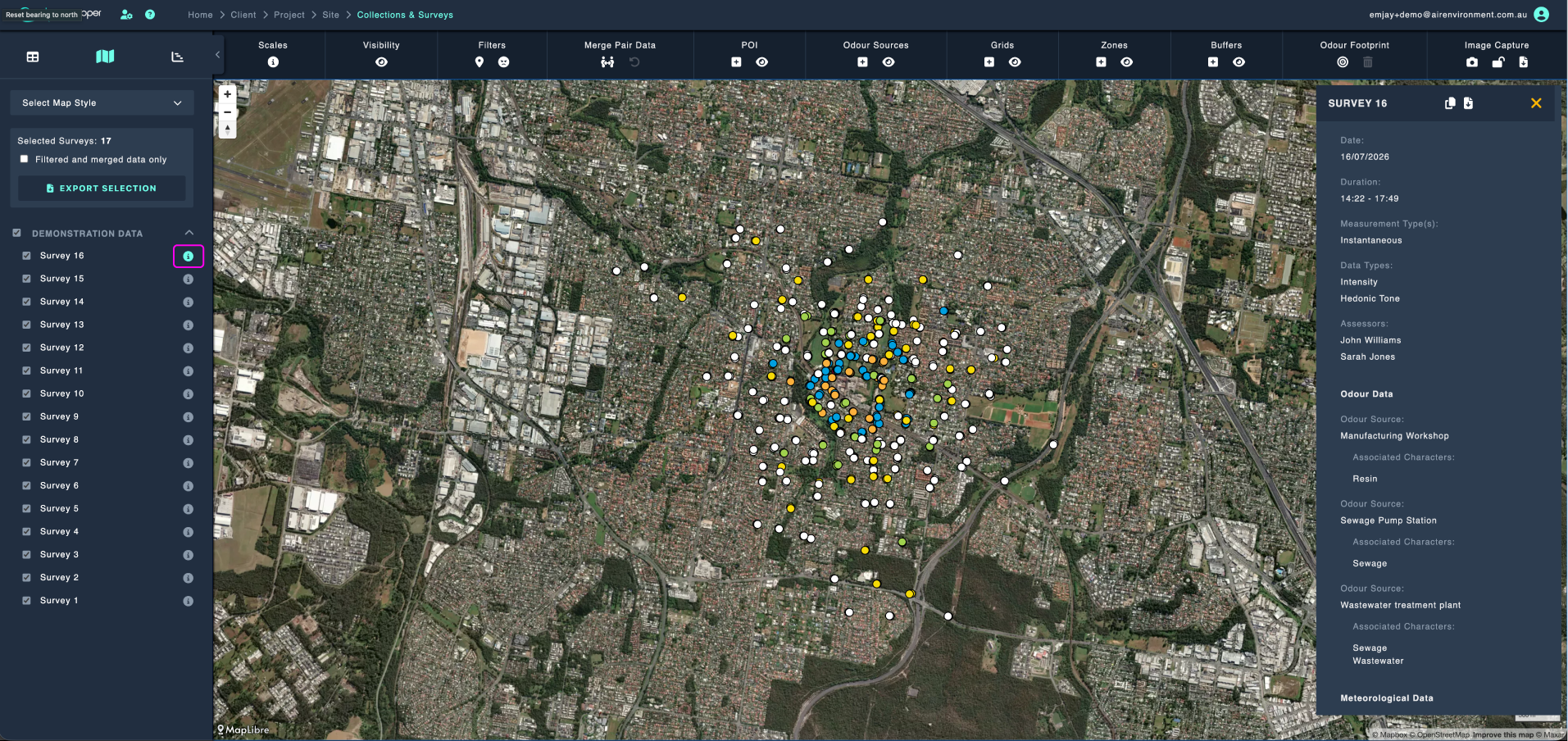Open the Survey 15 info icon
Image resolution: width=1568 pixels, height=741 pixels.
tap(189, 280)
